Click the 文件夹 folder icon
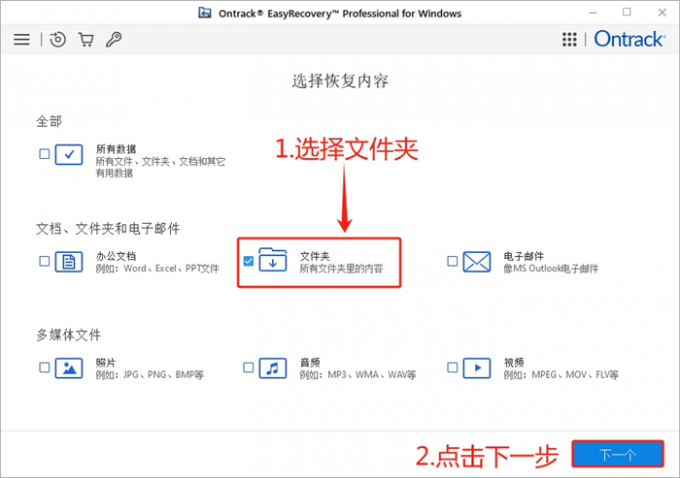Image resolution: width=680 pixels, height=478 pixels. [273, 260]
